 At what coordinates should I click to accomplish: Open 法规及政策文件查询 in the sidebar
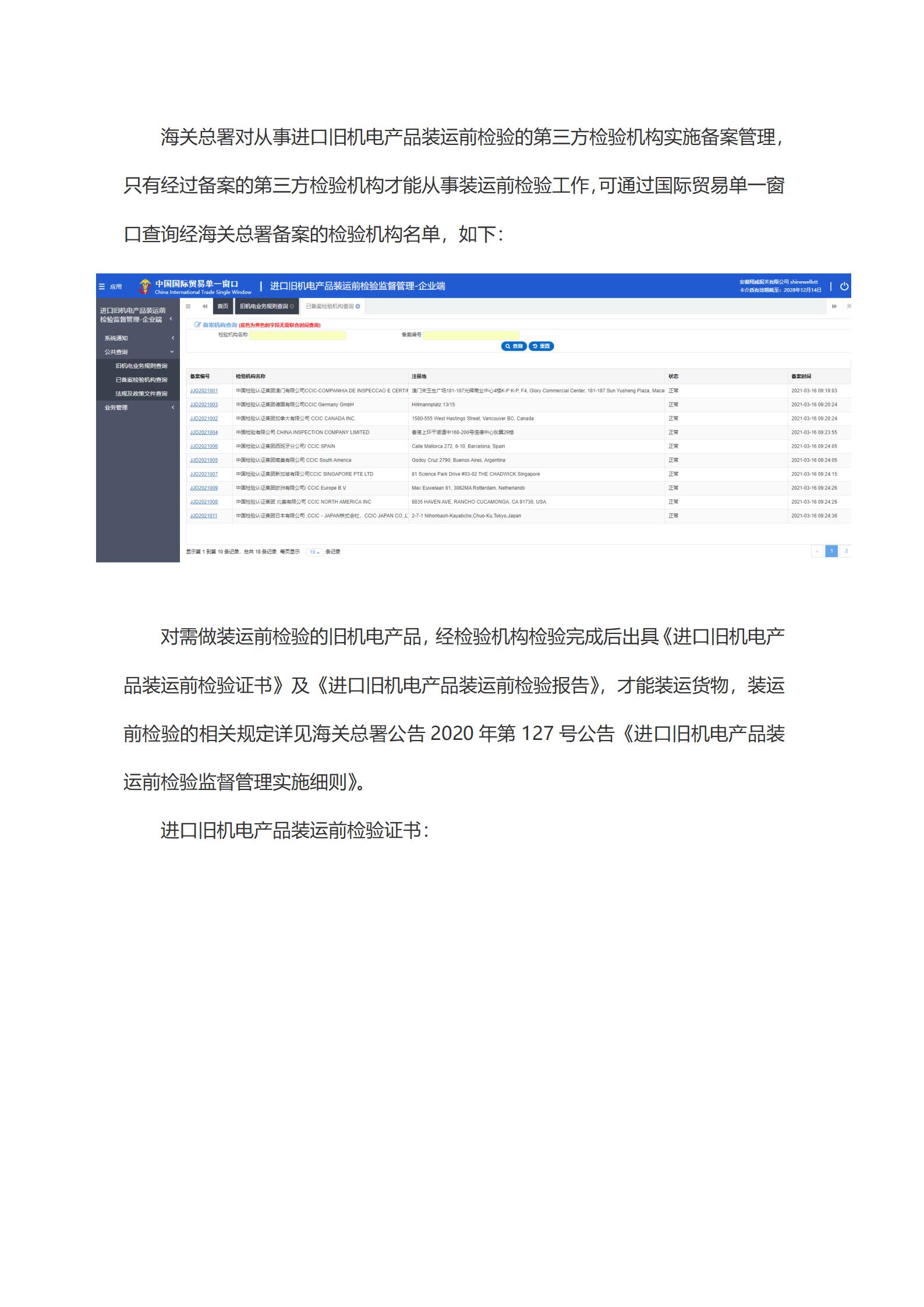tap(141, 394)
